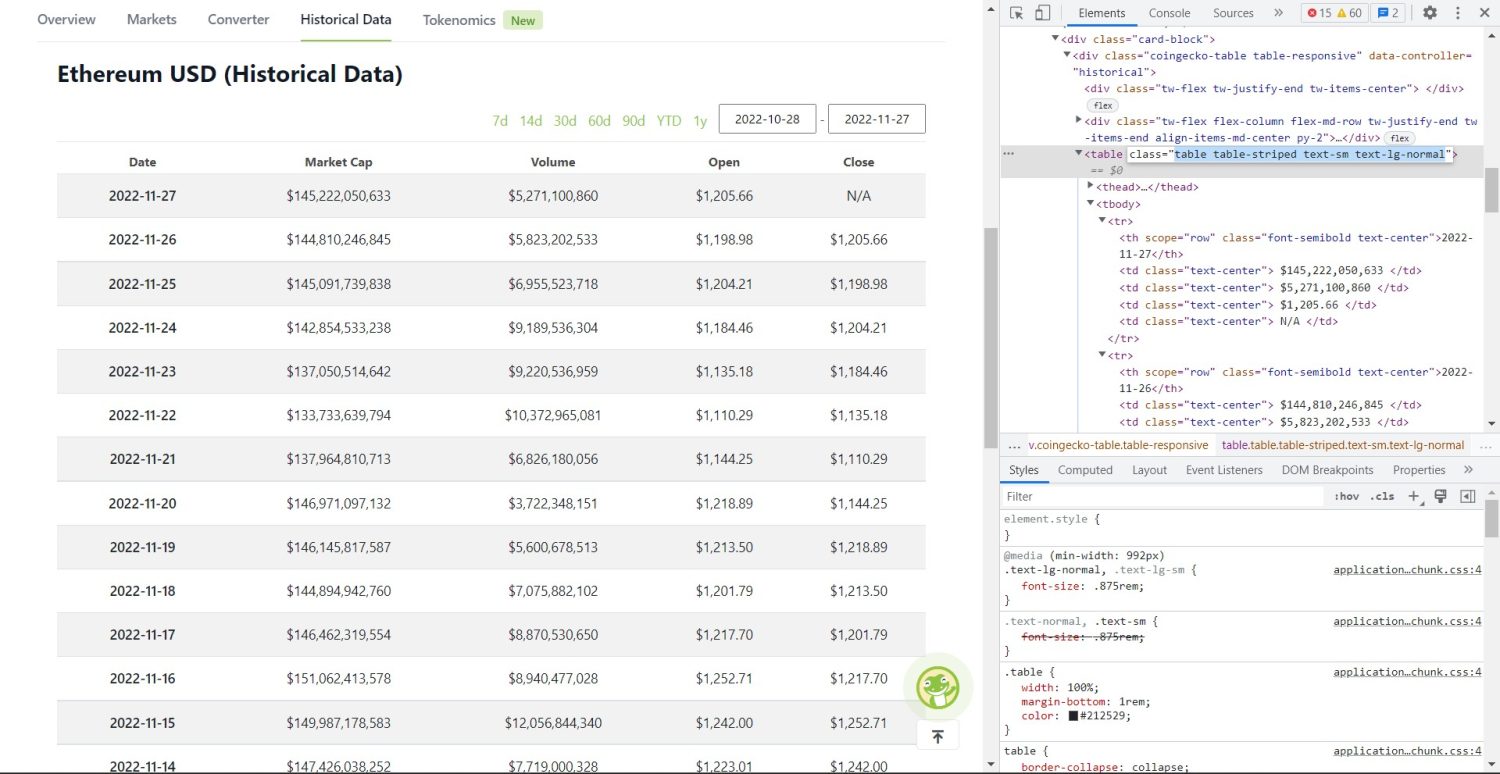Show more Styles sidebar tabs with the chevron

click(x=1468, y=470)
